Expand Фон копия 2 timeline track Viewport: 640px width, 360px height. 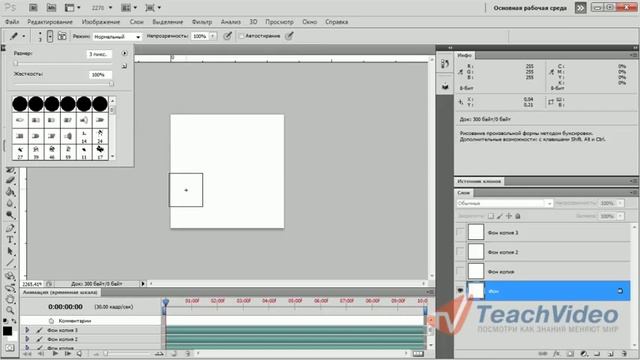pyautogui.click(x=27, y=339)
